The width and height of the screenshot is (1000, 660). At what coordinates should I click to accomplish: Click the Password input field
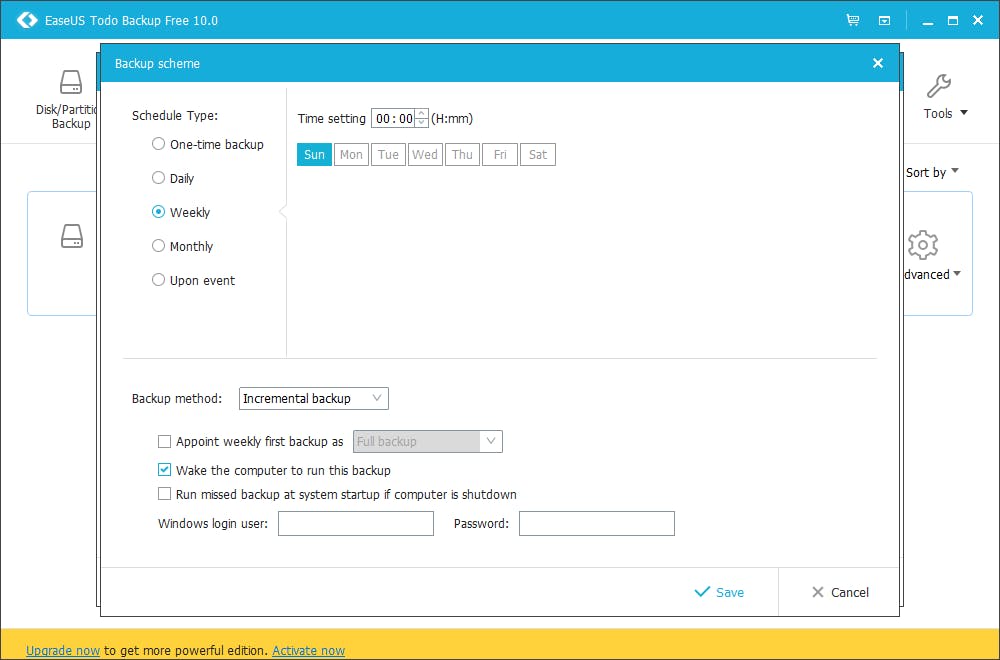[x=597, y=524]
